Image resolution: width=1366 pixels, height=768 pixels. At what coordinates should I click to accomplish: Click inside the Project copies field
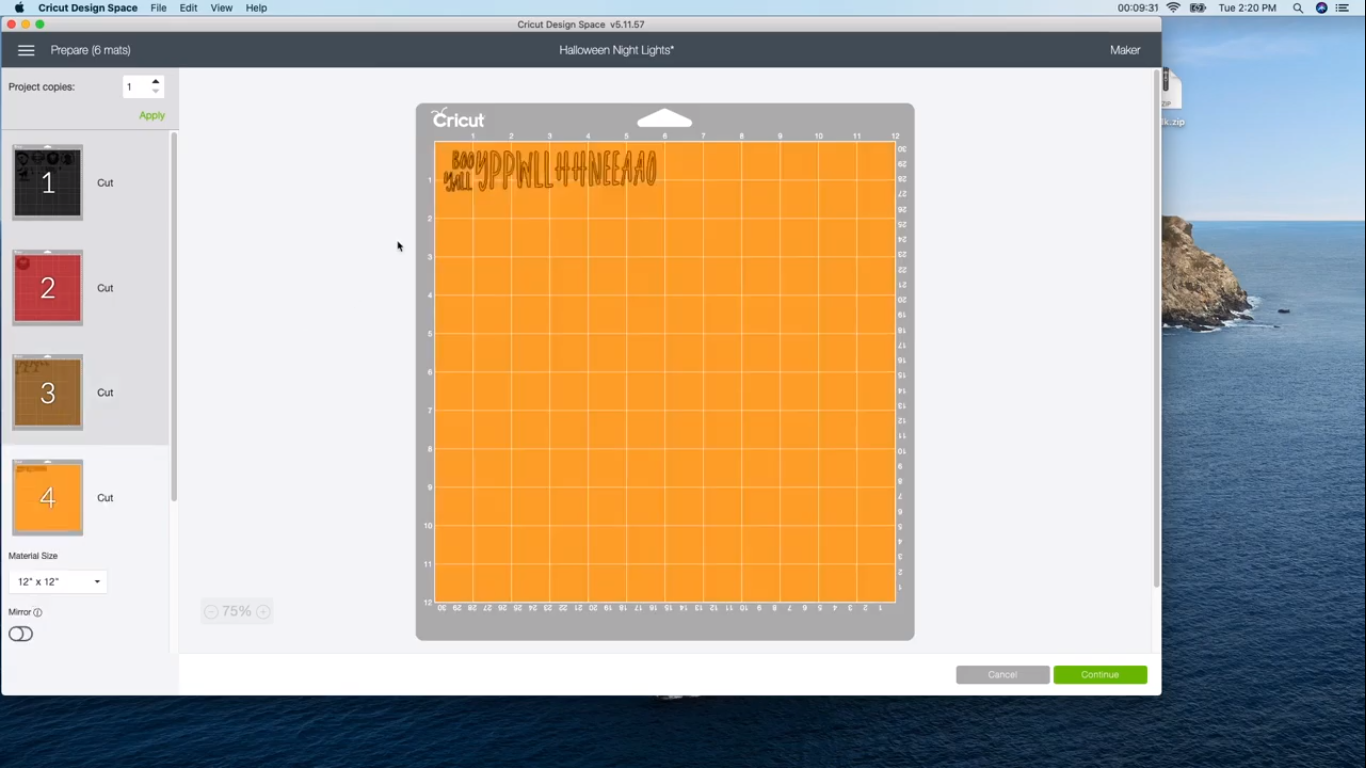133,87
